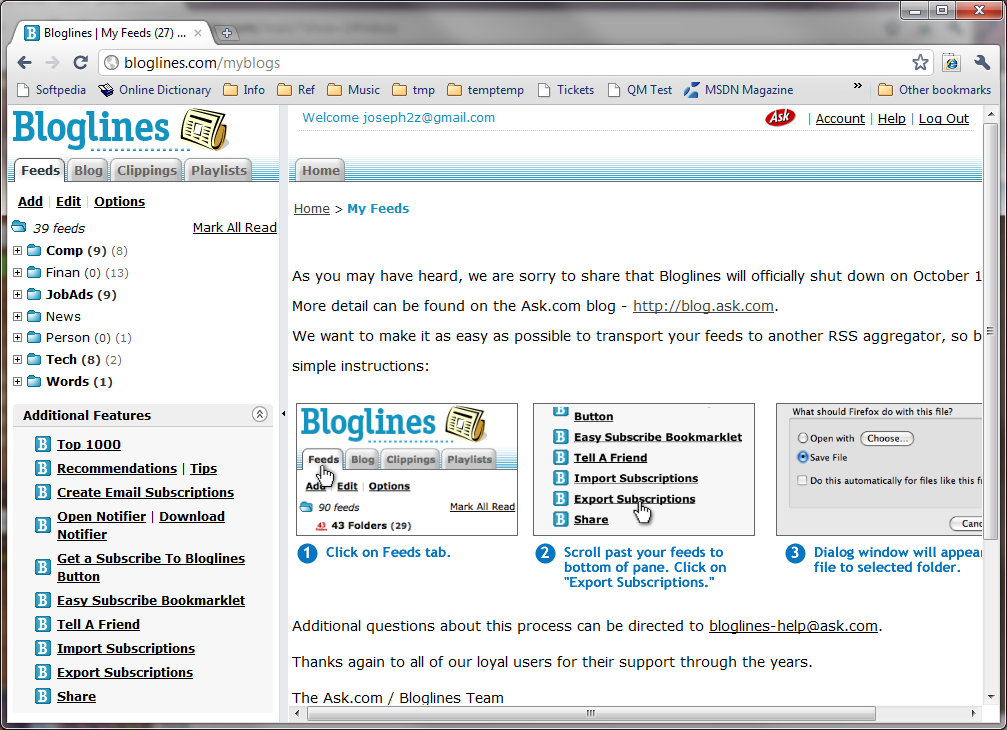Open the Help link
Viewport: 1007px width, 730px height.
tap(891, 118)
